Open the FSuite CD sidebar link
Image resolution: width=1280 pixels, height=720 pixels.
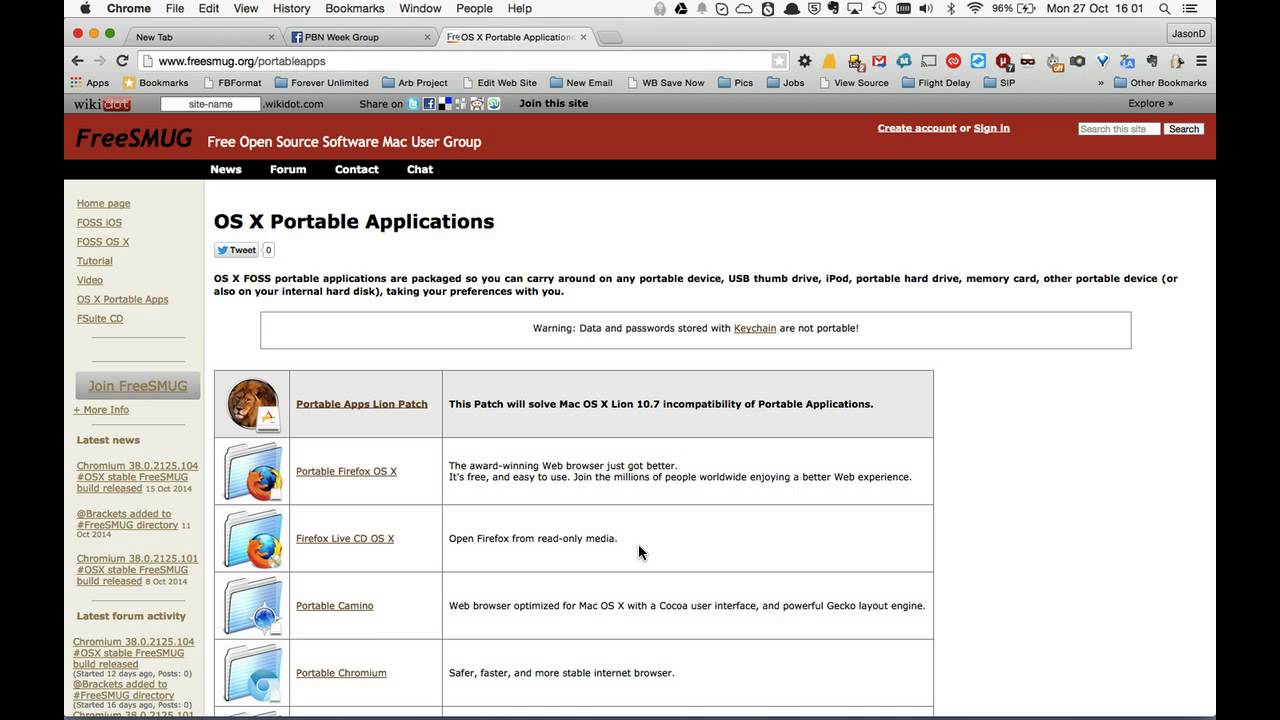click(100, 318)
